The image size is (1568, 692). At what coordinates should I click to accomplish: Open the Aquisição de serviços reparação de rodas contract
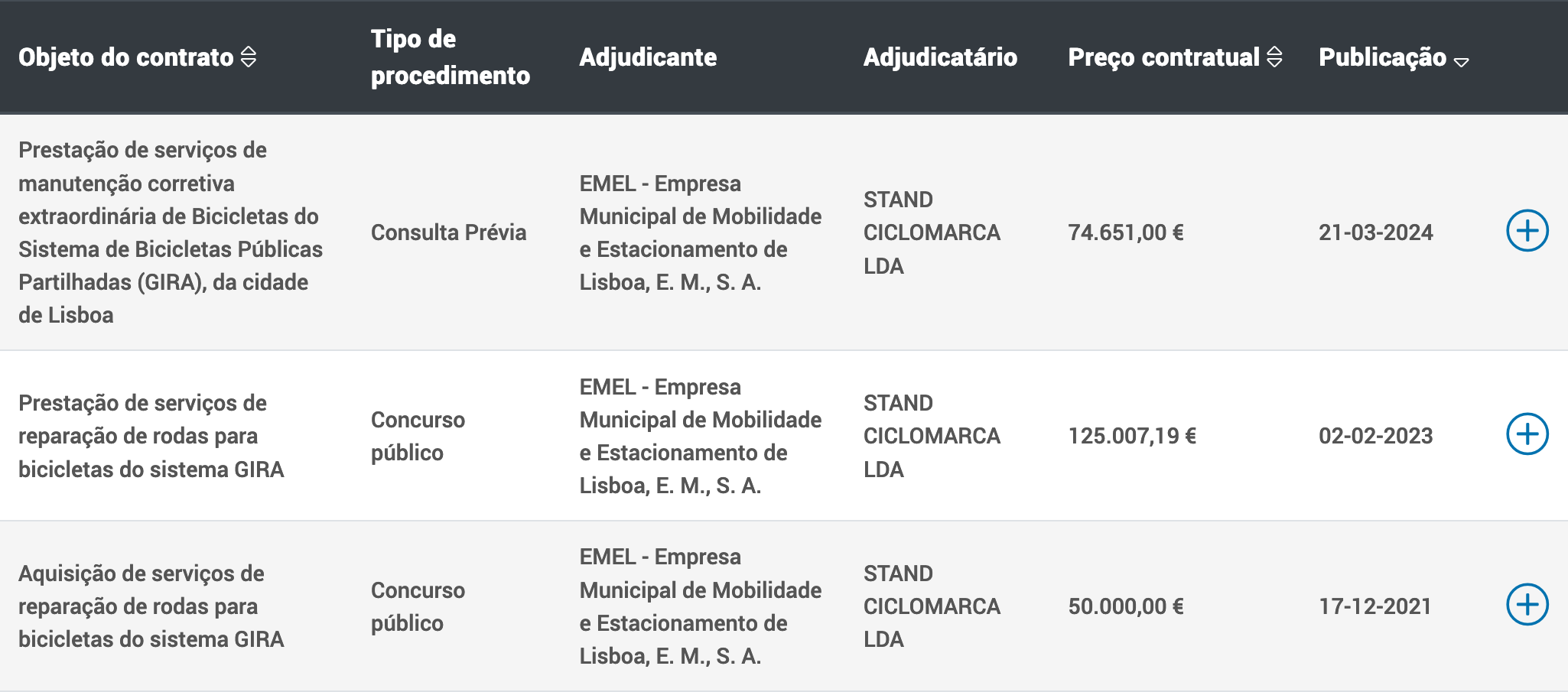tap(151, 606)
